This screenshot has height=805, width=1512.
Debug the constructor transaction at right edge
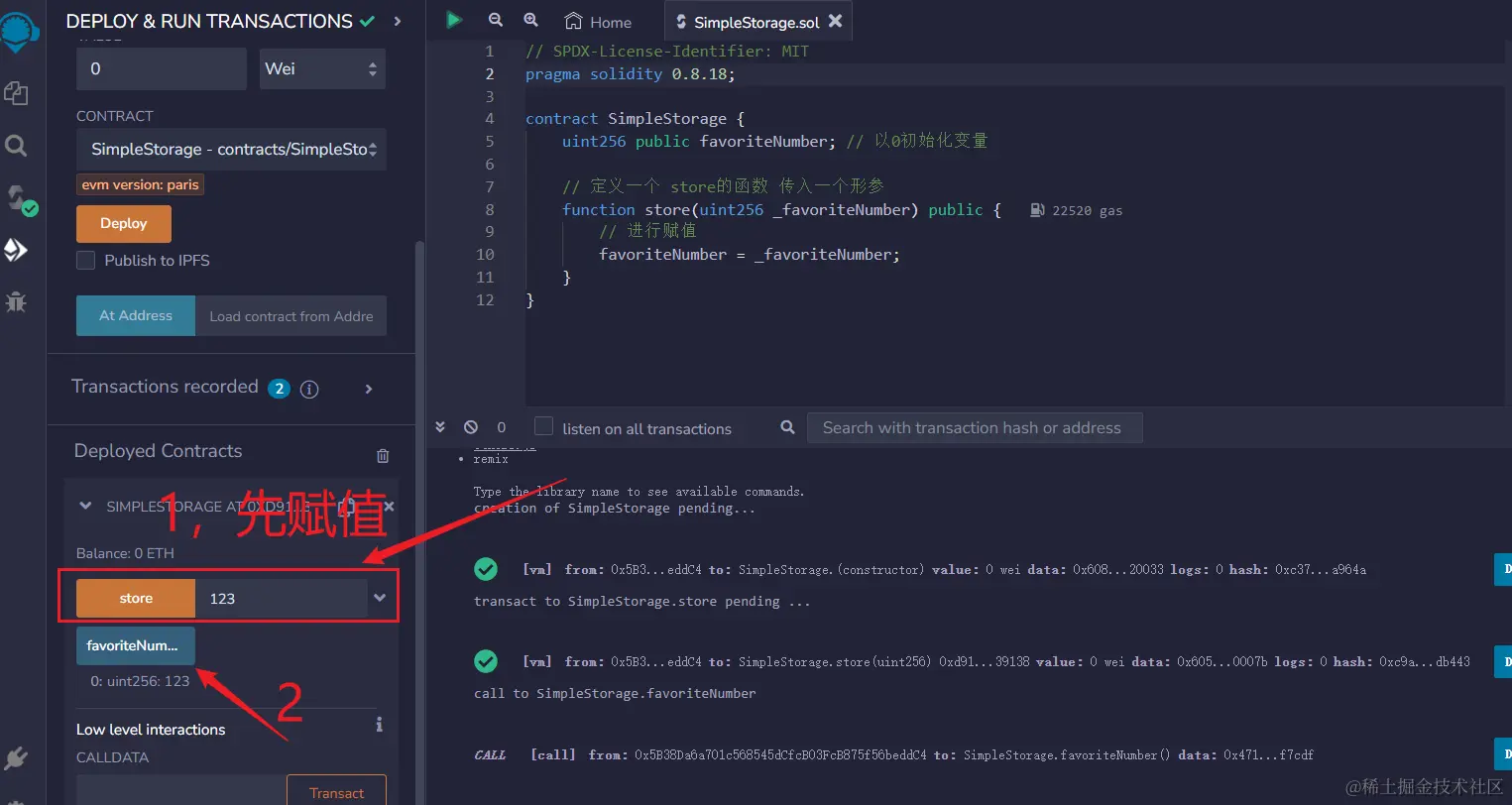click(1503, 569)
